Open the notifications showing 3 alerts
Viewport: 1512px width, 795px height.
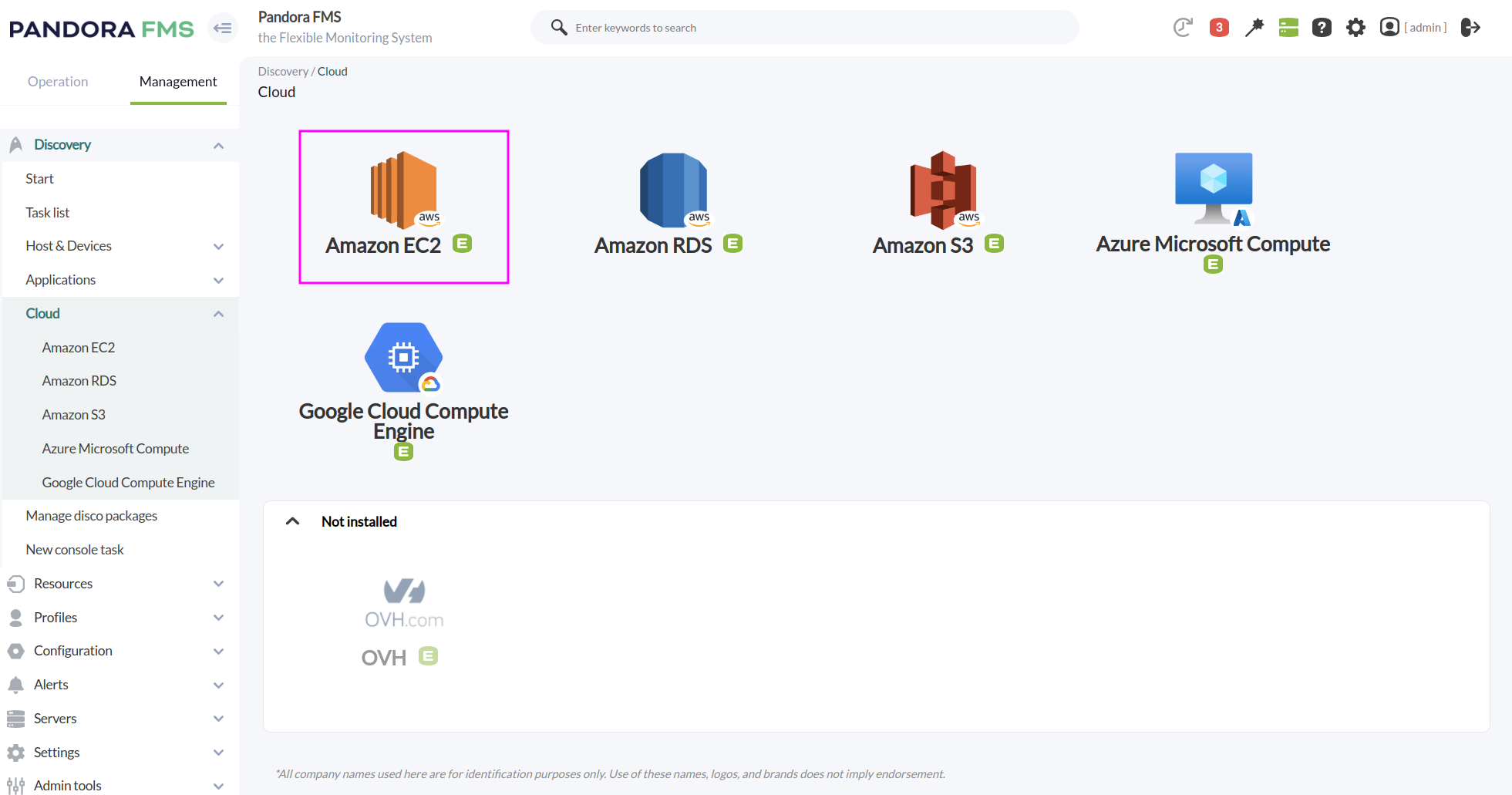[x=1218, y=27]
